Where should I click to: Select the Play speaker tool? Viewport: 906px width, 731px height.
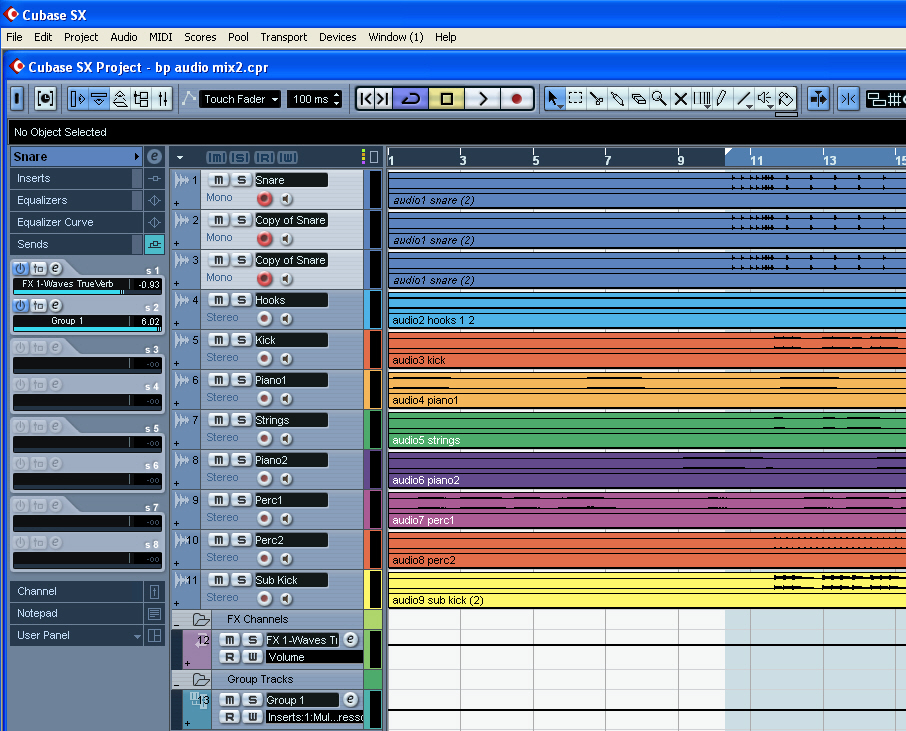[764, 99]
